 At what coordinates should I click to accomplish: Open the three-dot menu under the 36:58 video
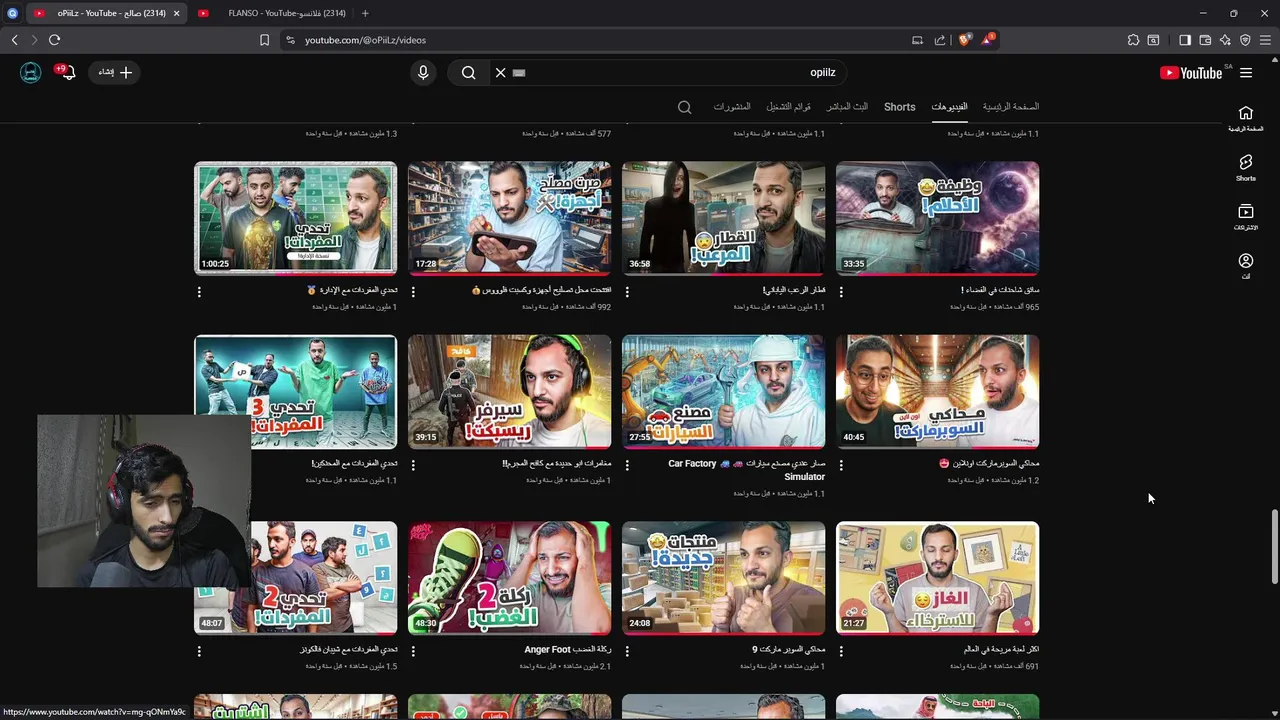tap(627, 292)
